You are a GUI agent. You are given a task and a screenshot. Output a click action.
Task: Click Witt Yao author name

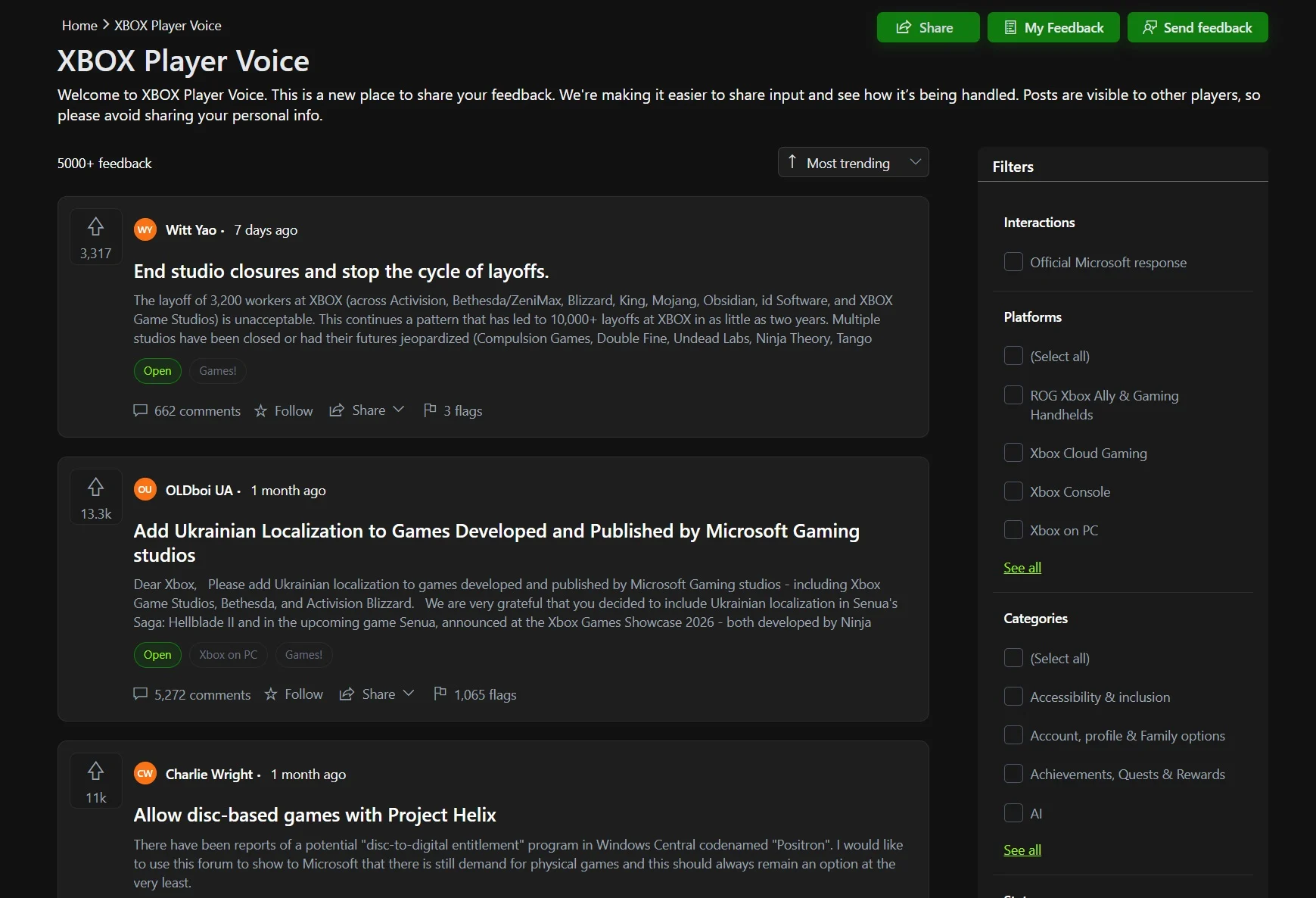(191, 230)
